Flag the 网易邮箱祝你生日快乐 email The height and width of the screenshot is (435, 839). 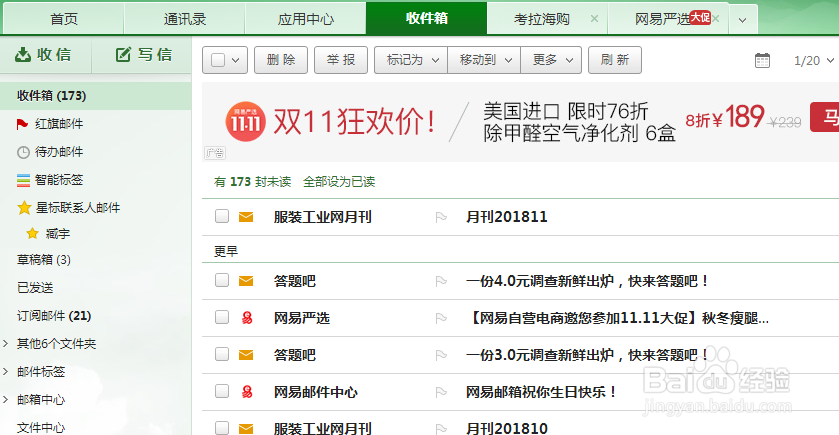[441, 392]
